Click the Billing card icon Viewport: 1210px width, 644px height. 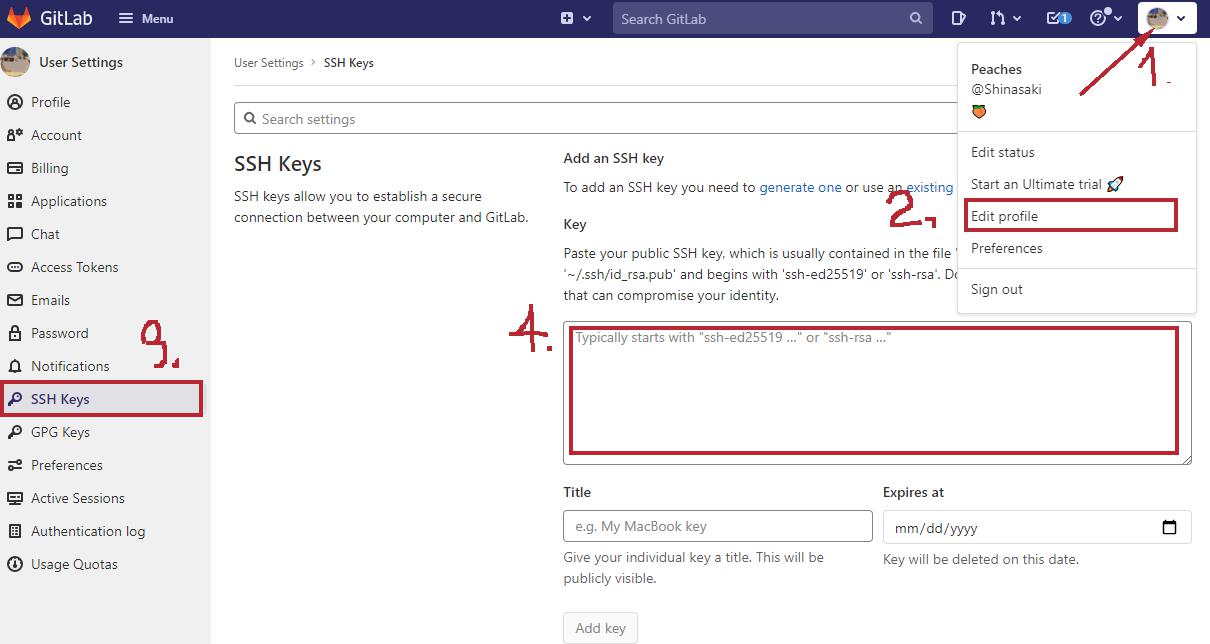pyautogui.click(x=14, y=168)
